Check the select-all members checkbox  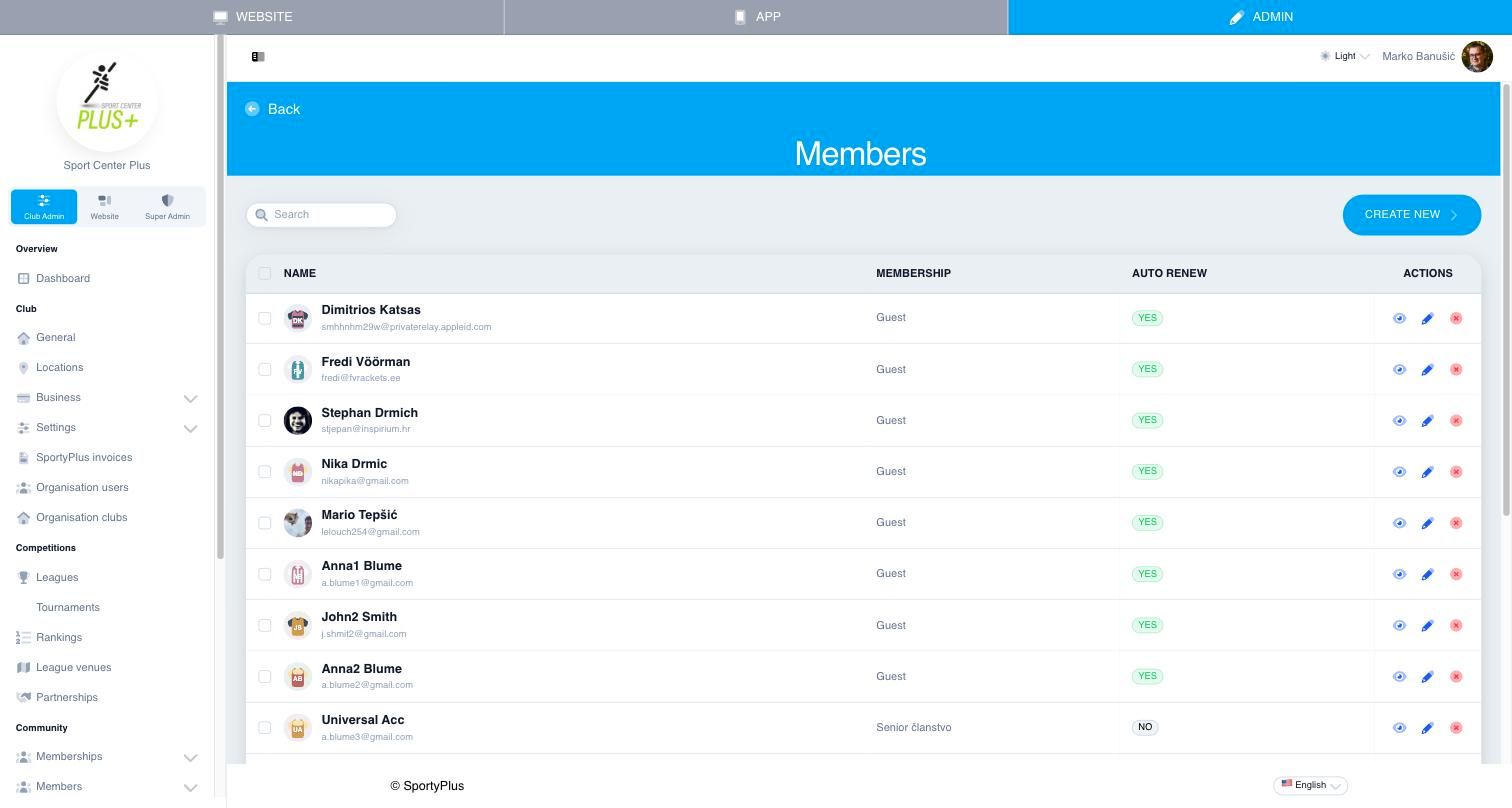pyautogui.click(x=264, y=273)
